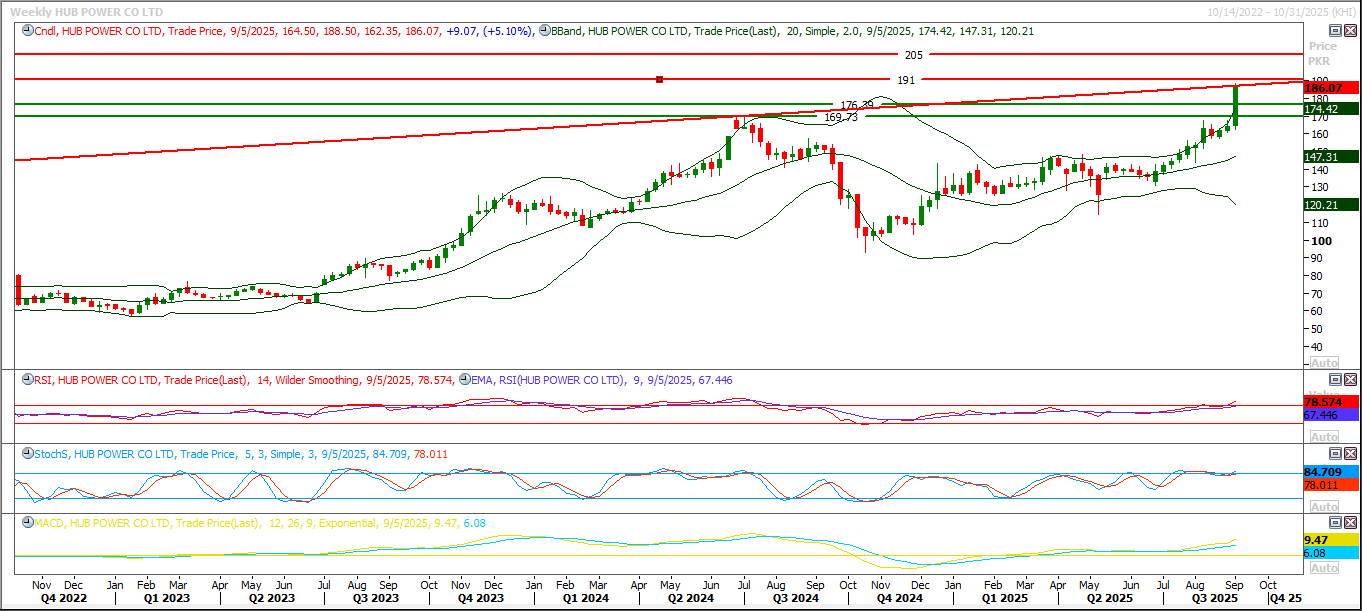Click the clock icon beside the BBand indicator
Viewport: 1362px width, 611px height.
point(545,31)
